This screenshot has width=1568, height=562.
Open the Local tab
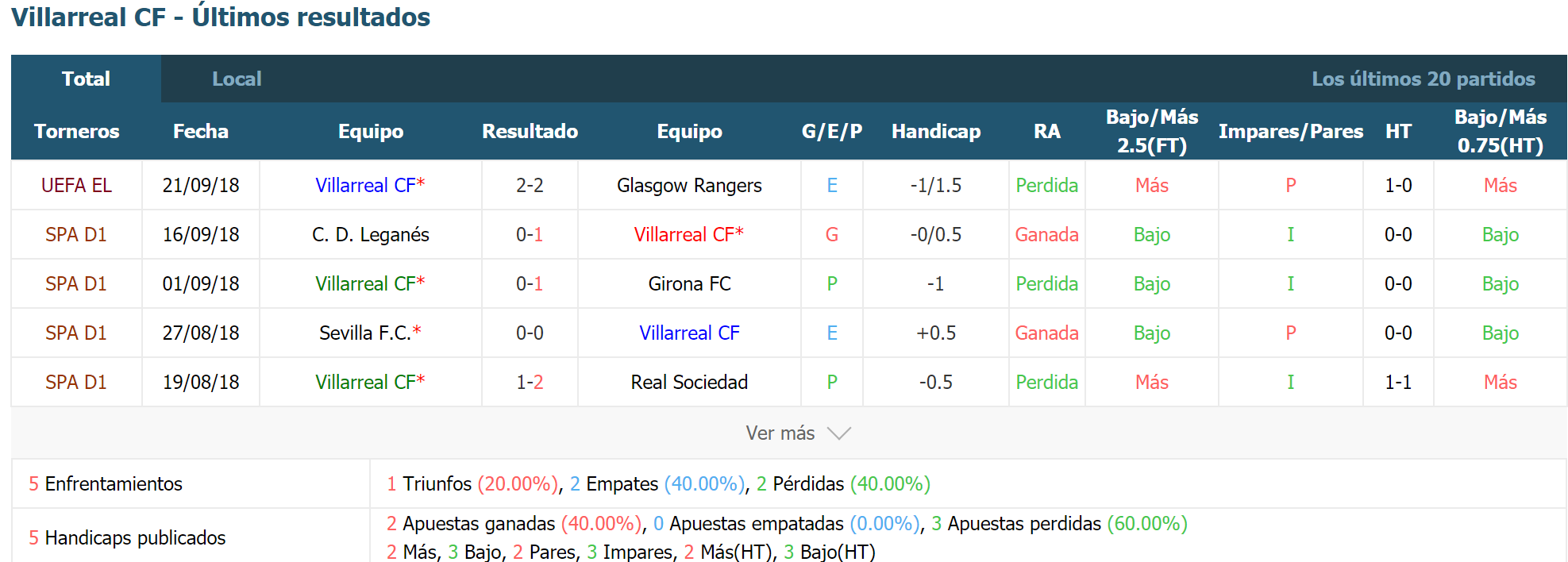pyautogui.click(x=237, y=79)
